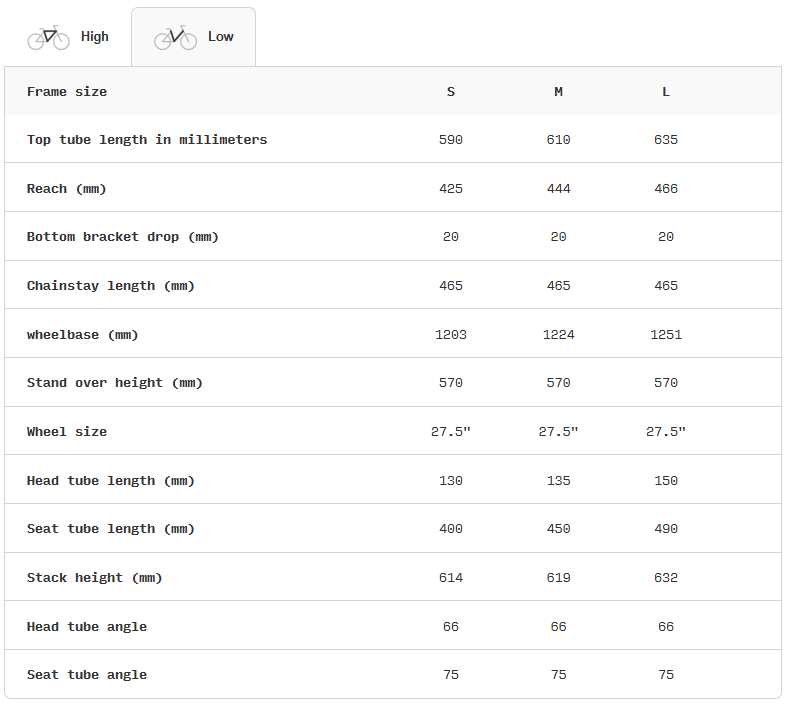Screen dimensions: 790x704
Task: Select the L frame size column header
Action: (666, 92)
